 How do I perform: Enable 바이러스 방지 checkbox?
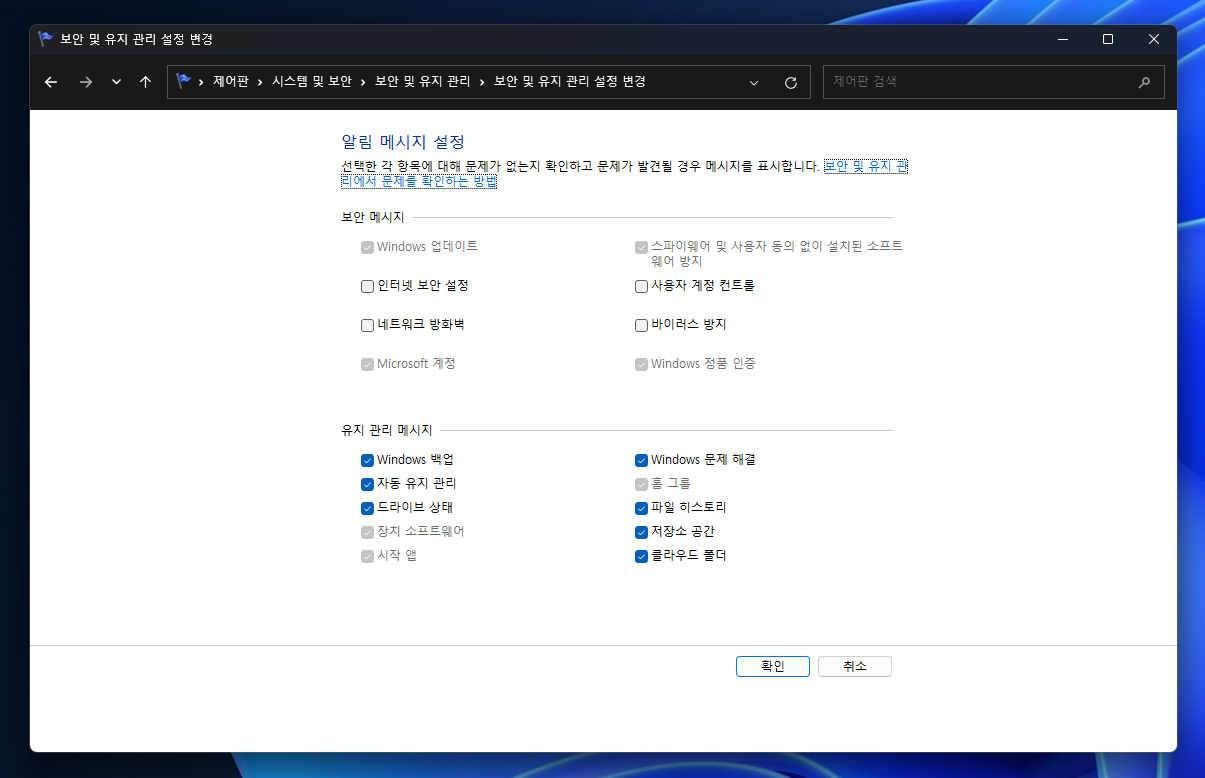pos(641,325)
